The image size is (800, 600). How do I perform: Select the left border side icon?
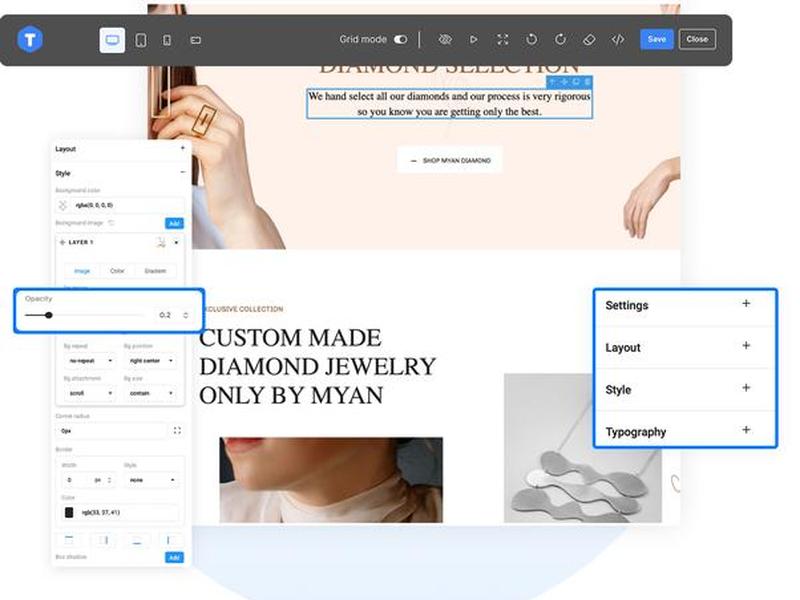[x=170, y=540]
